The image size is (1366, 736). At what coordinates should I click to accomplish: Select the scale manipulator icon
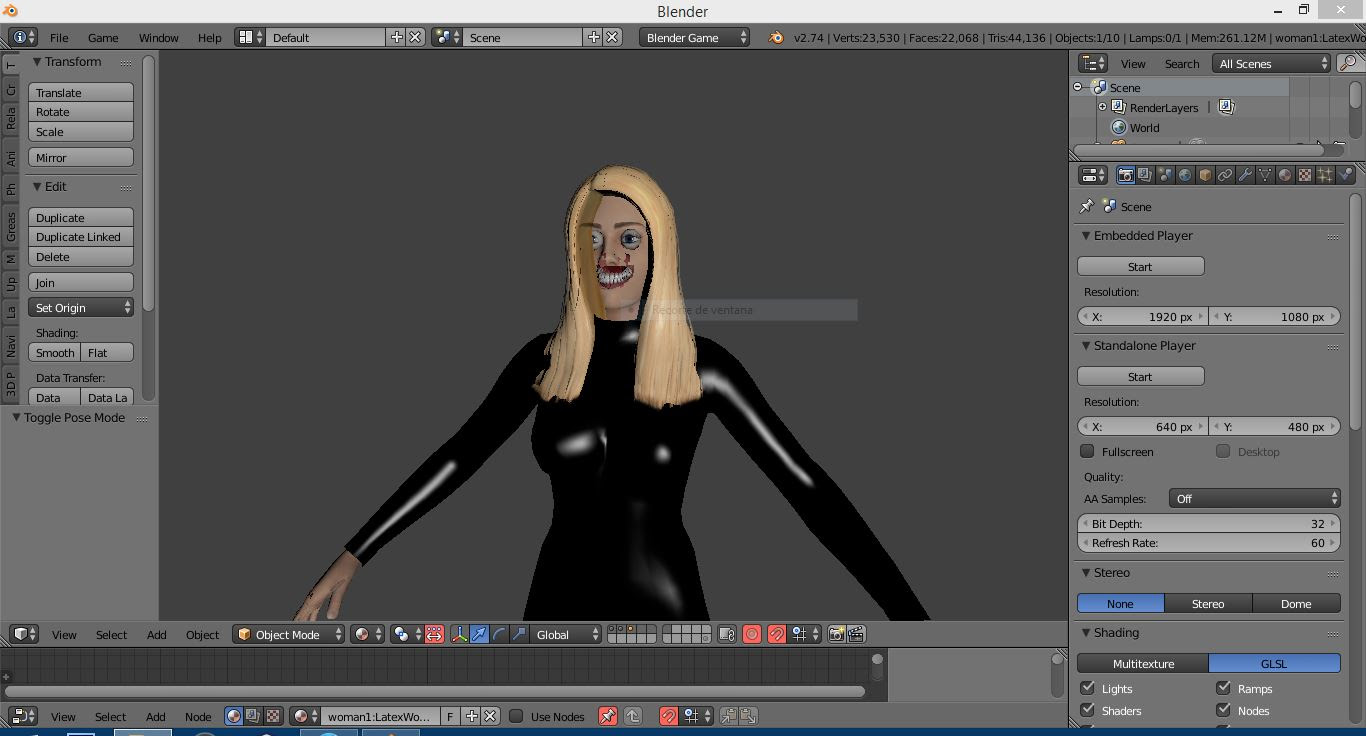coord(519,634)
